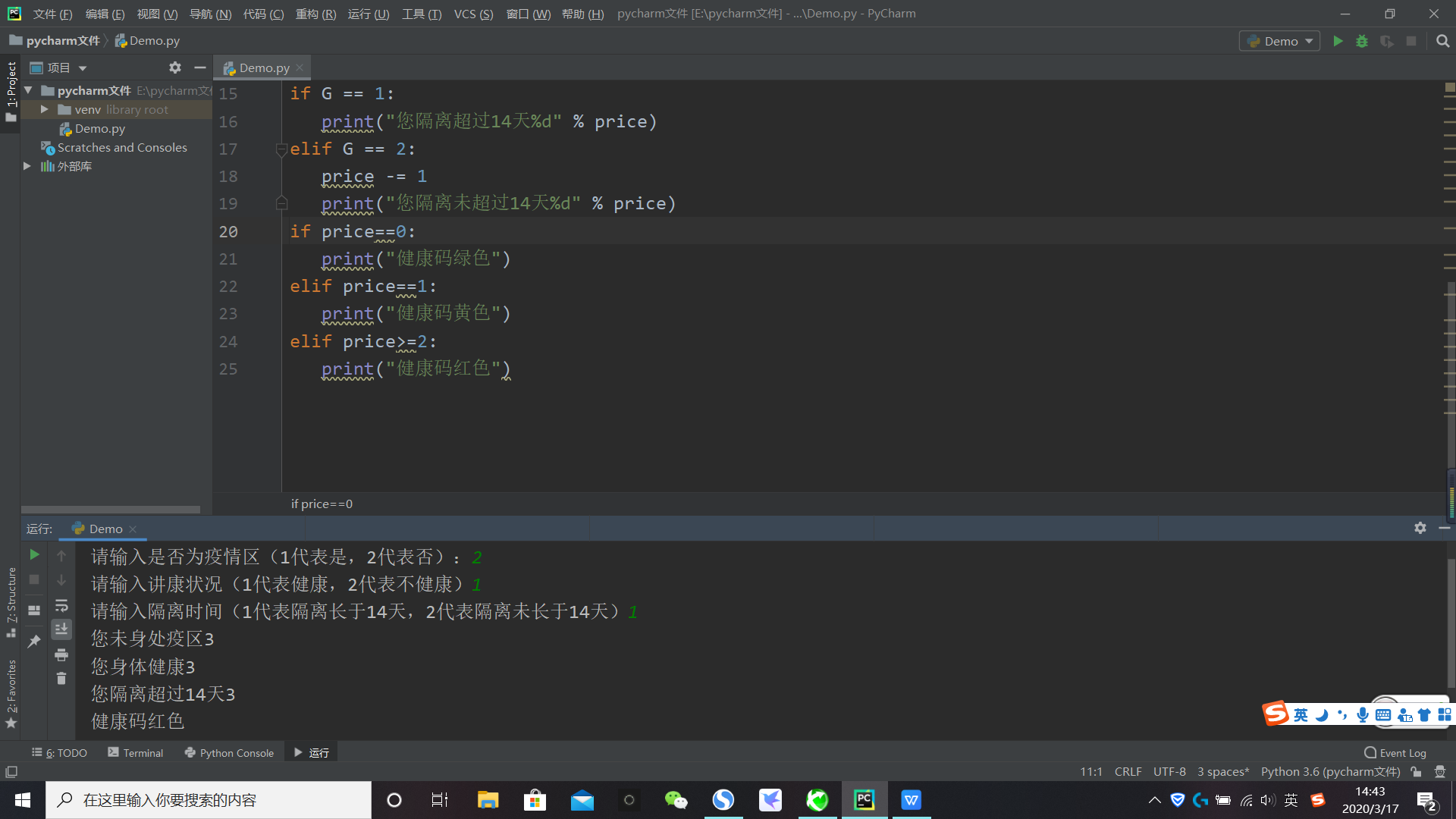Open the 视图 (V) menu
Image resolution: width=1456 pixels, height=819 pixels.
pos(157,14)
